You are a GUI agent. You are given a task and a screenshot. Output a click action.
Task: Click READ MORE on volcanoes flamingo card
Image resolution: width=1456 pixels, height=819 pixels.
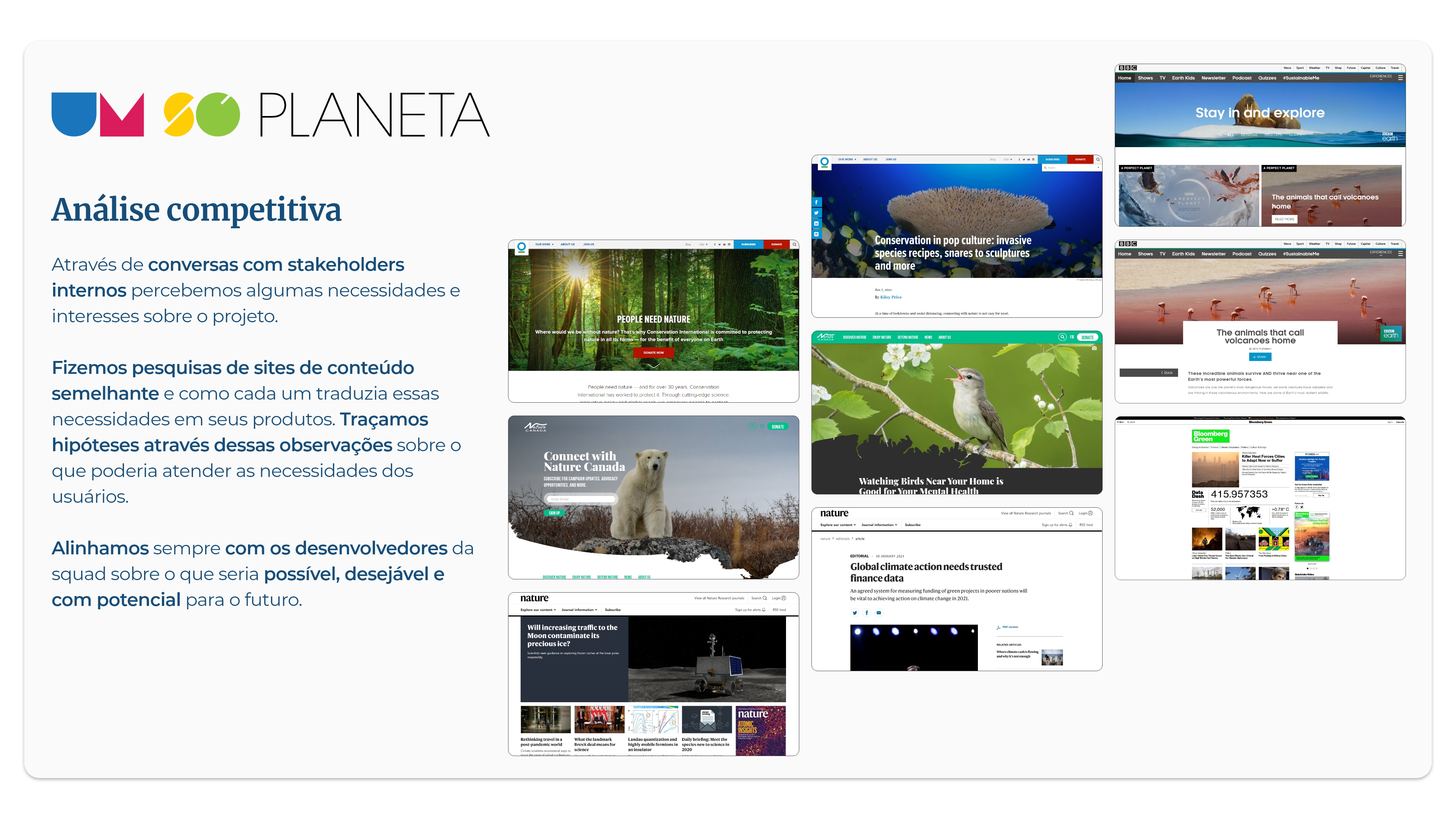pyautogui.click(x=1284, y=219)
